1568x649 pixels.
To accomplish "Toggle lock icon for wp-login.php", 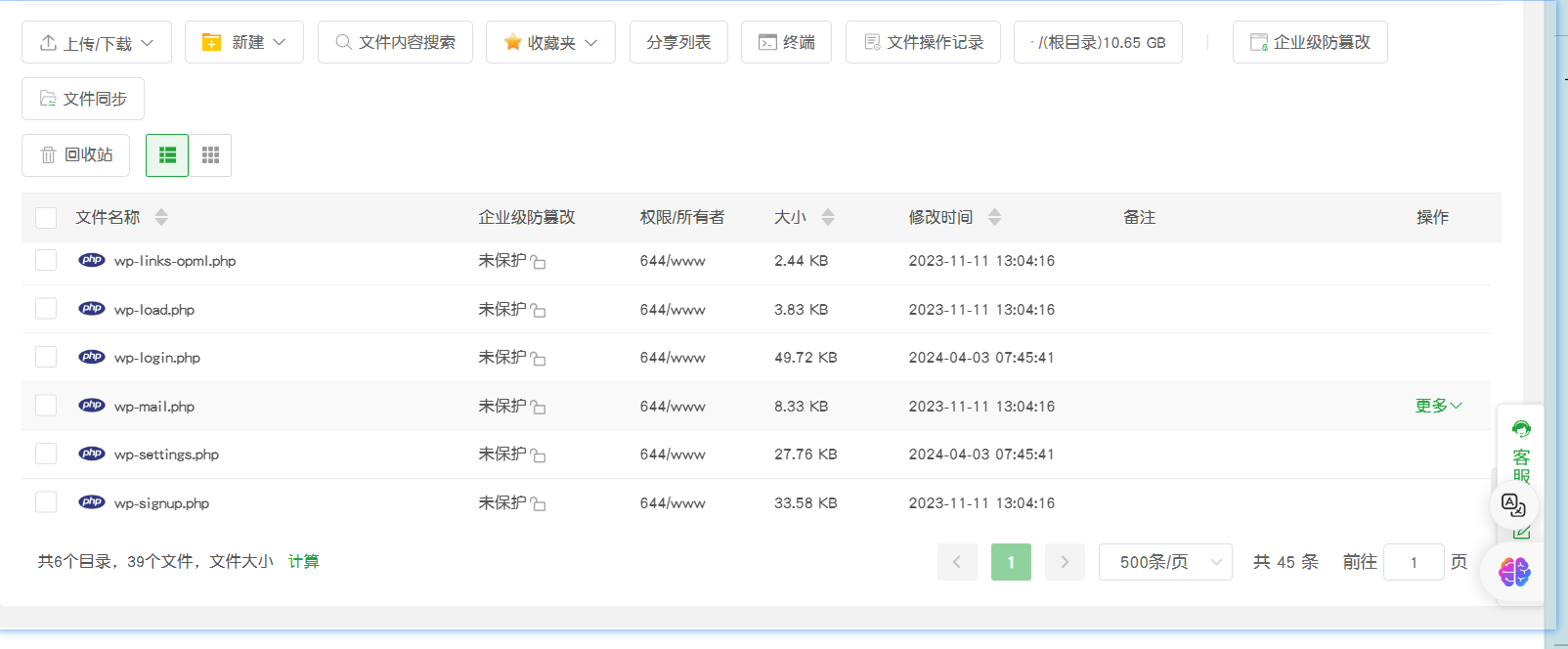I will (538, 359).
